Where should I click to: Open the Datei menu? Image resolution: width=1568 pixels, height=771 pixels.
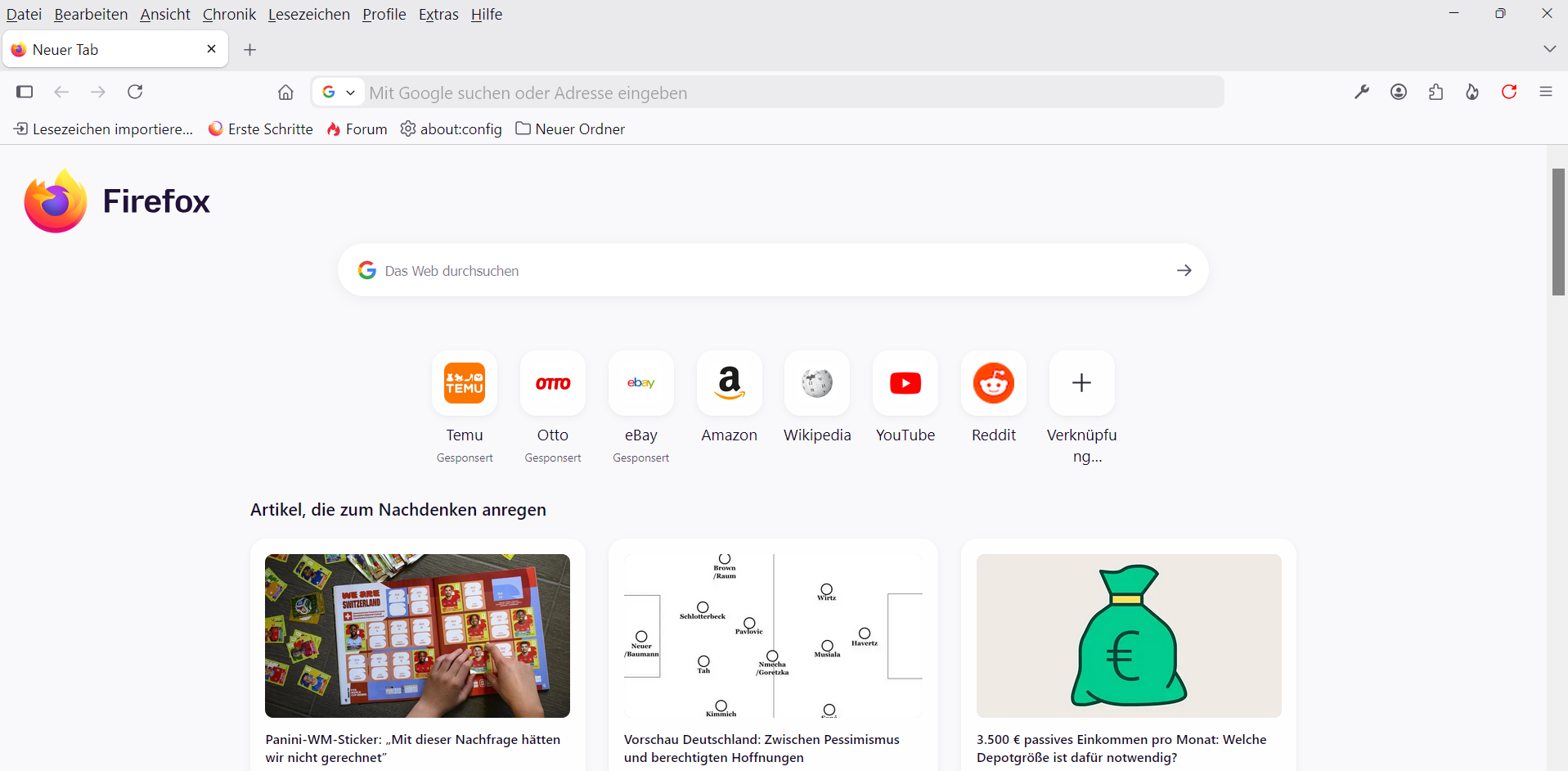[24, 14]
